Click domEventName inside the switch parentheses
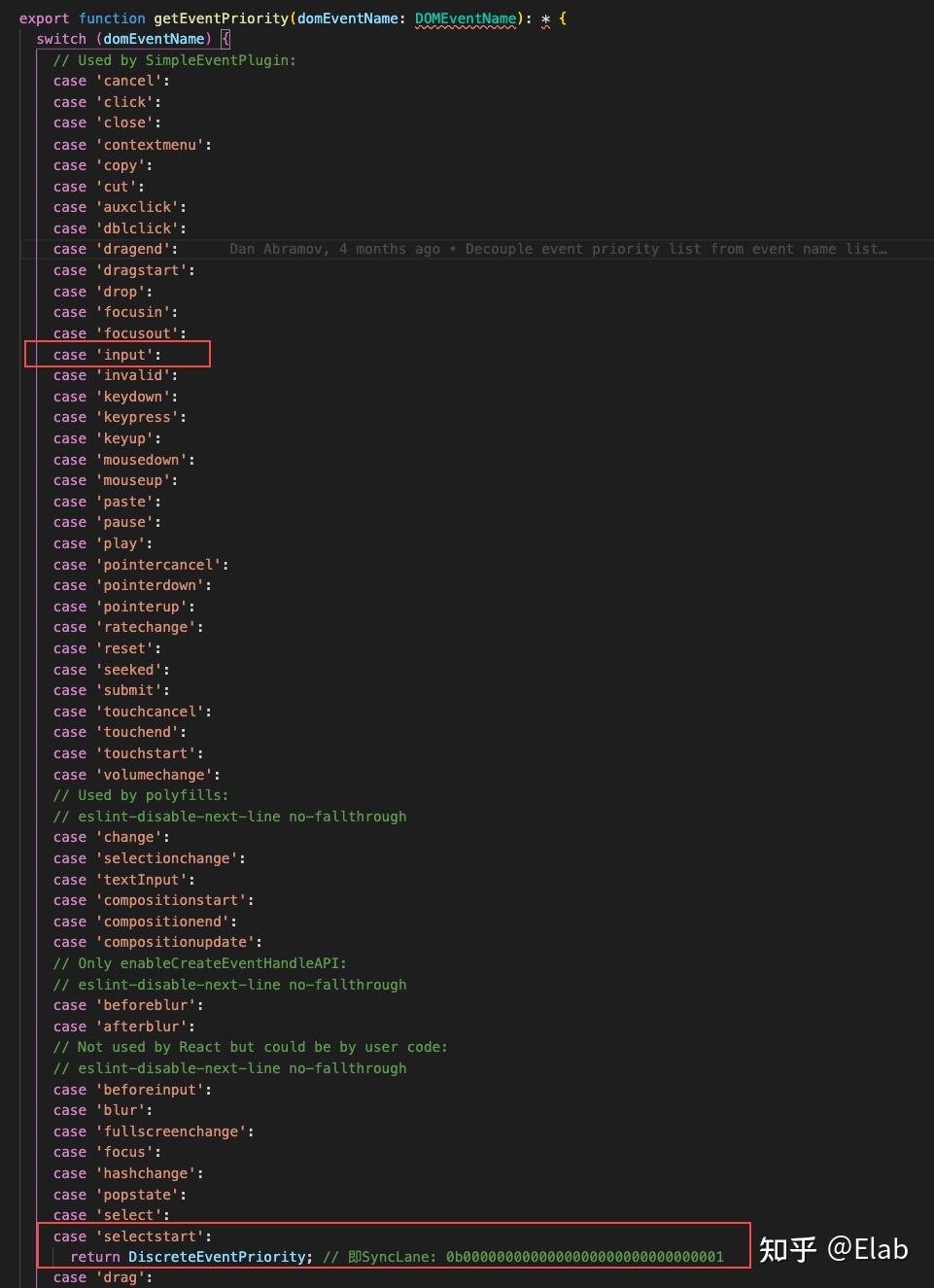934x1288 pixels. click(154, 39)
